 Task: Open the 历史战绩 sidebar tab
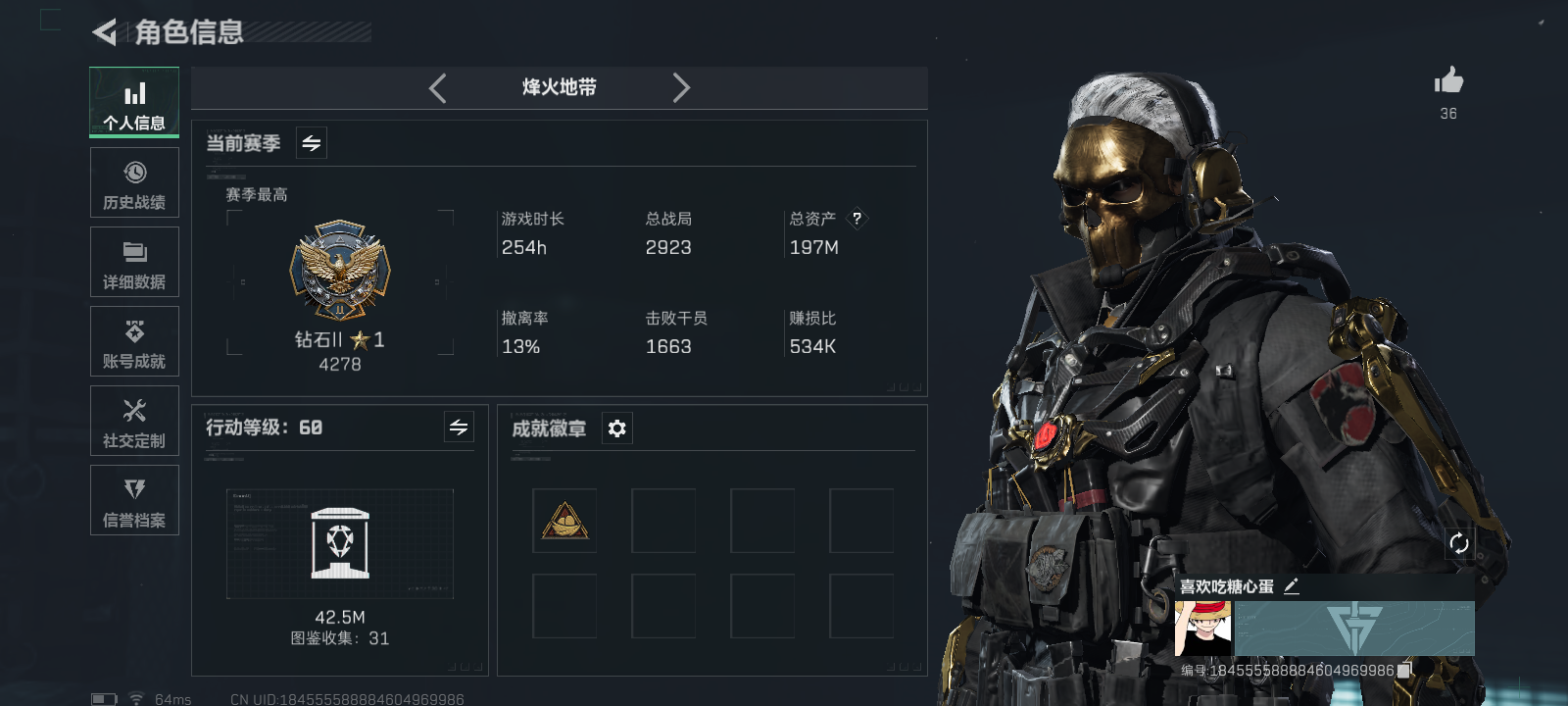(134, 182)
